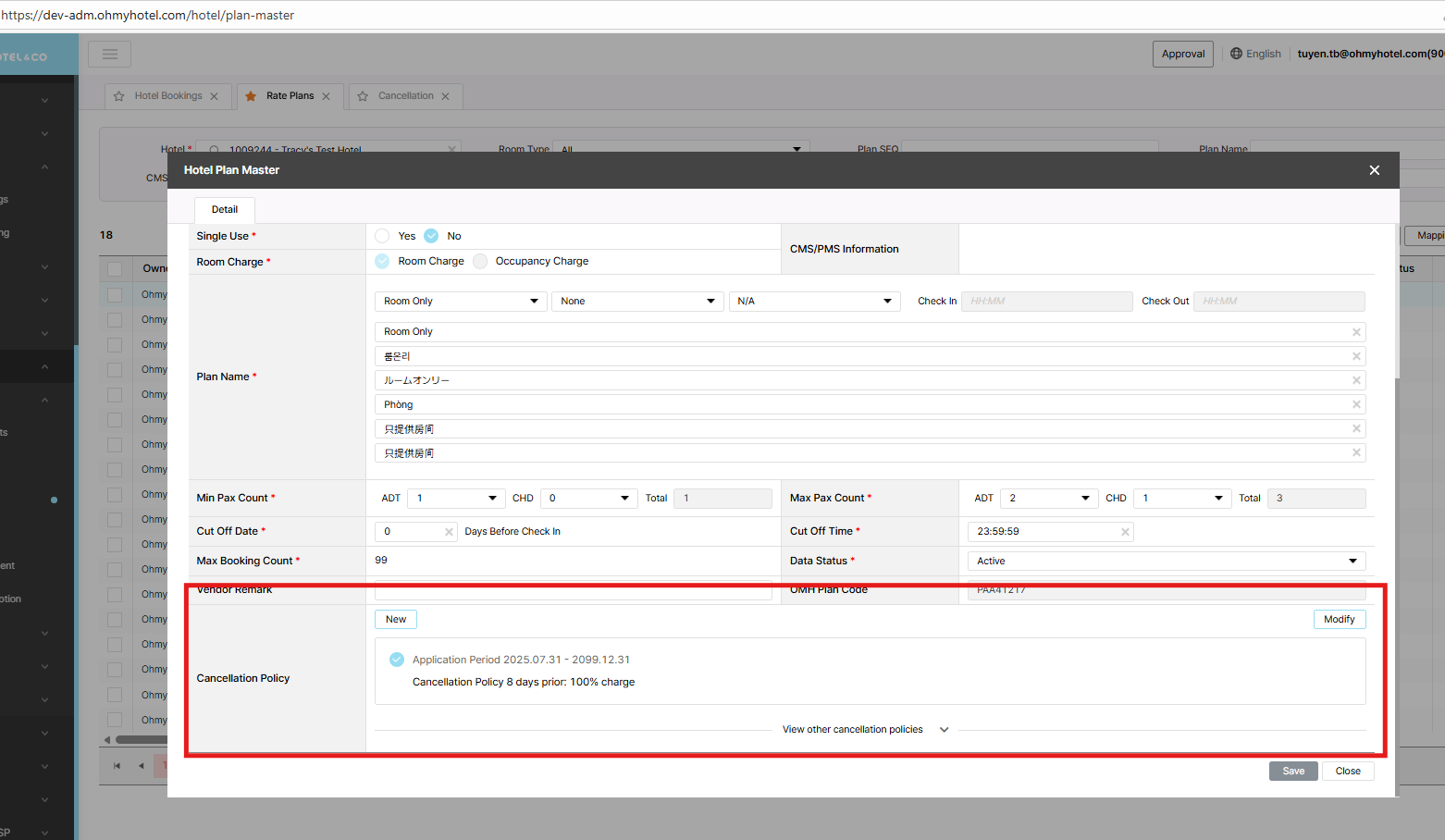Screen dimensions: 1445x840
Task: Click the New cancellation policy button
Action: (395, 620)
